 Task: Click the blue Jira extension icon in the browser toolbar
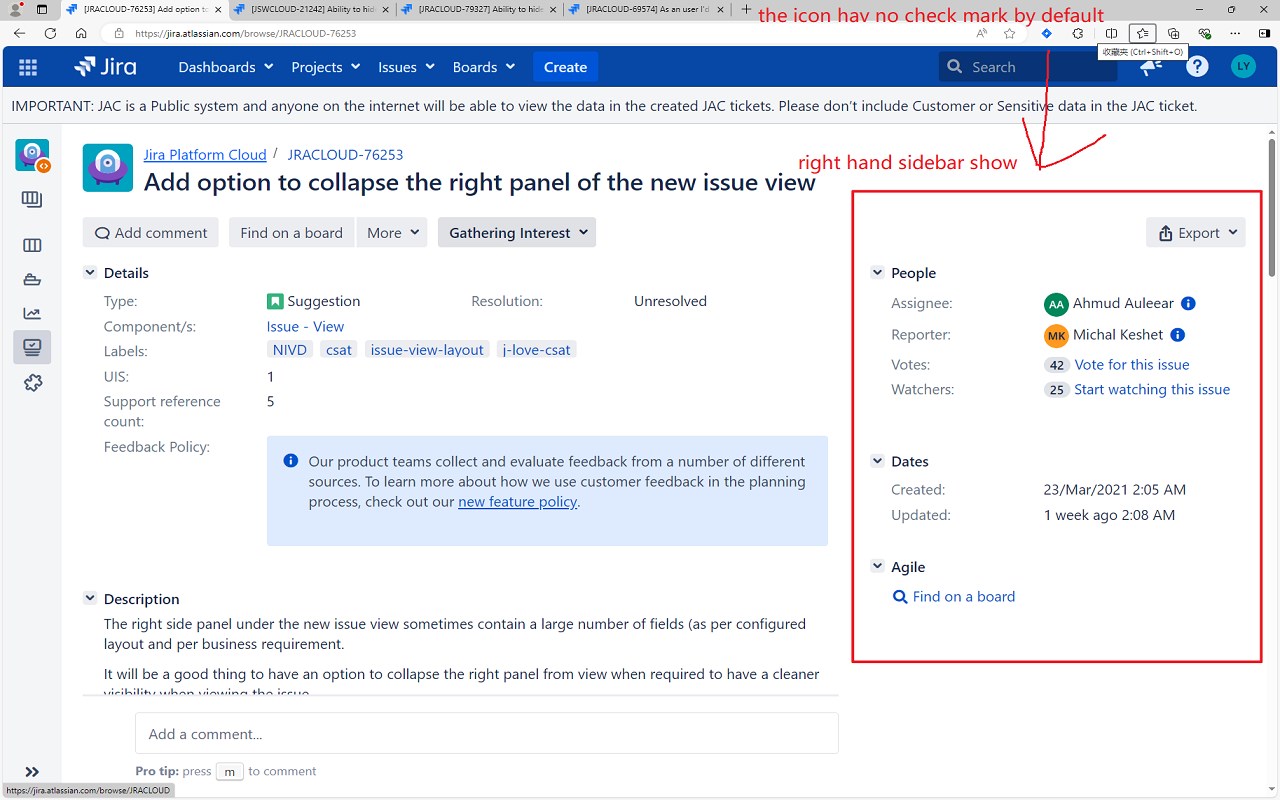tap(1047, 33)
